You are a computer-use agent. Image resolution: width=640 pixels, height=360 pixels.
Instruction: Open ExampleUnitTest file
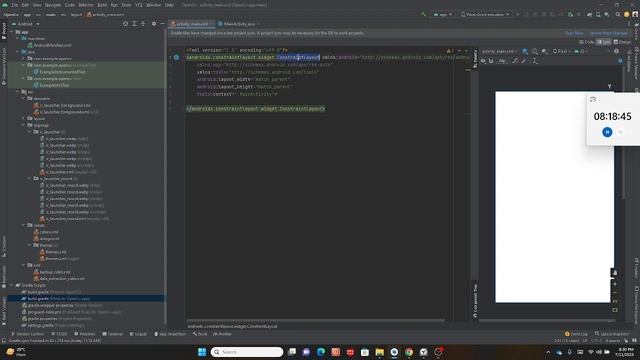point(51,85)
